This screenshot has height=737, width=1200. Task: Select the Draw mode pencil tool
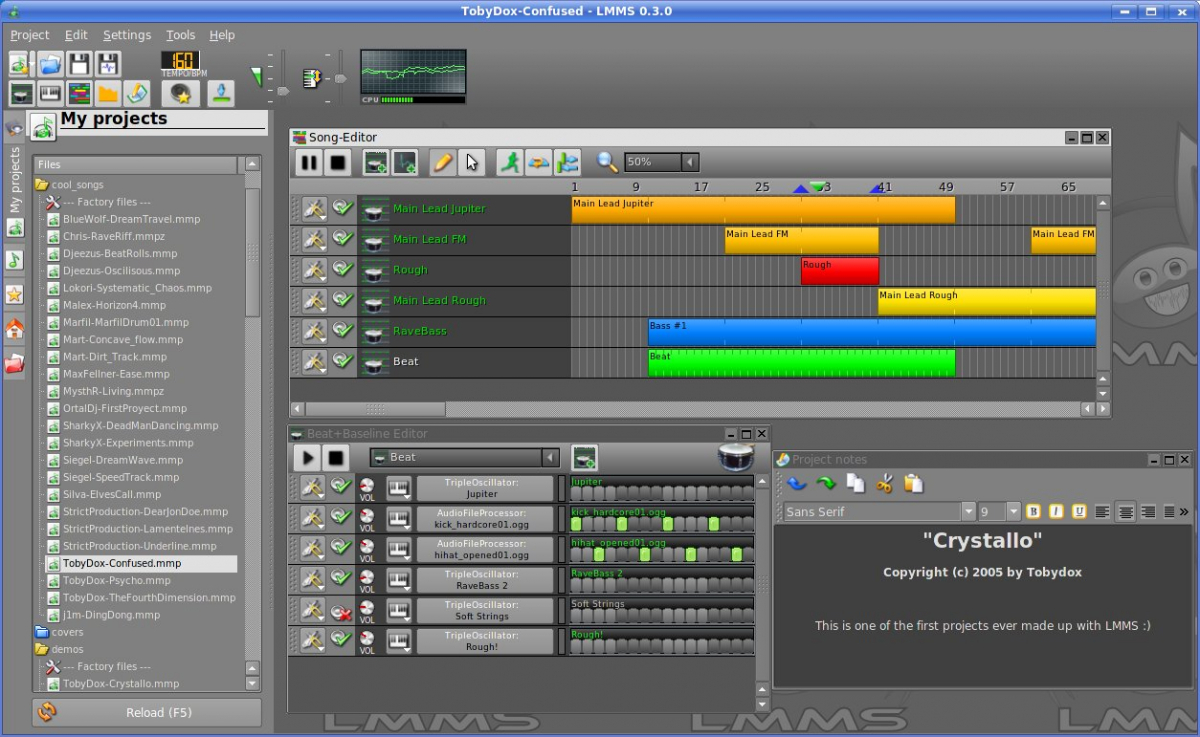[442, 162]
